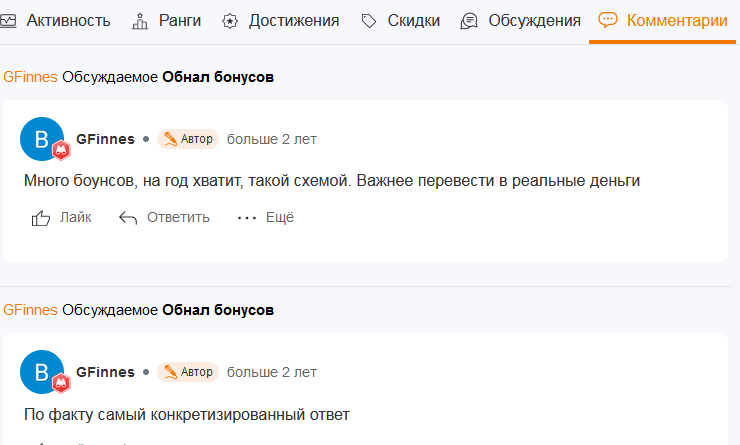740x445 pixels.
Task: Click GFinnes avatar in the first comment
Action: pyautogui.click(x=42, y=139)
